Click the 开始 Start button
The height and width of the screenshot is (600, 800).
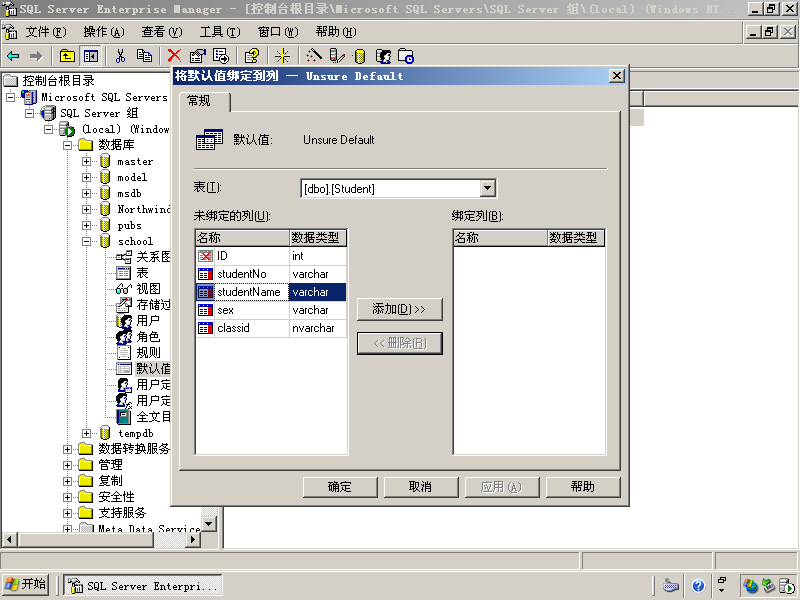pyautogui.click(x=26, y=585)
